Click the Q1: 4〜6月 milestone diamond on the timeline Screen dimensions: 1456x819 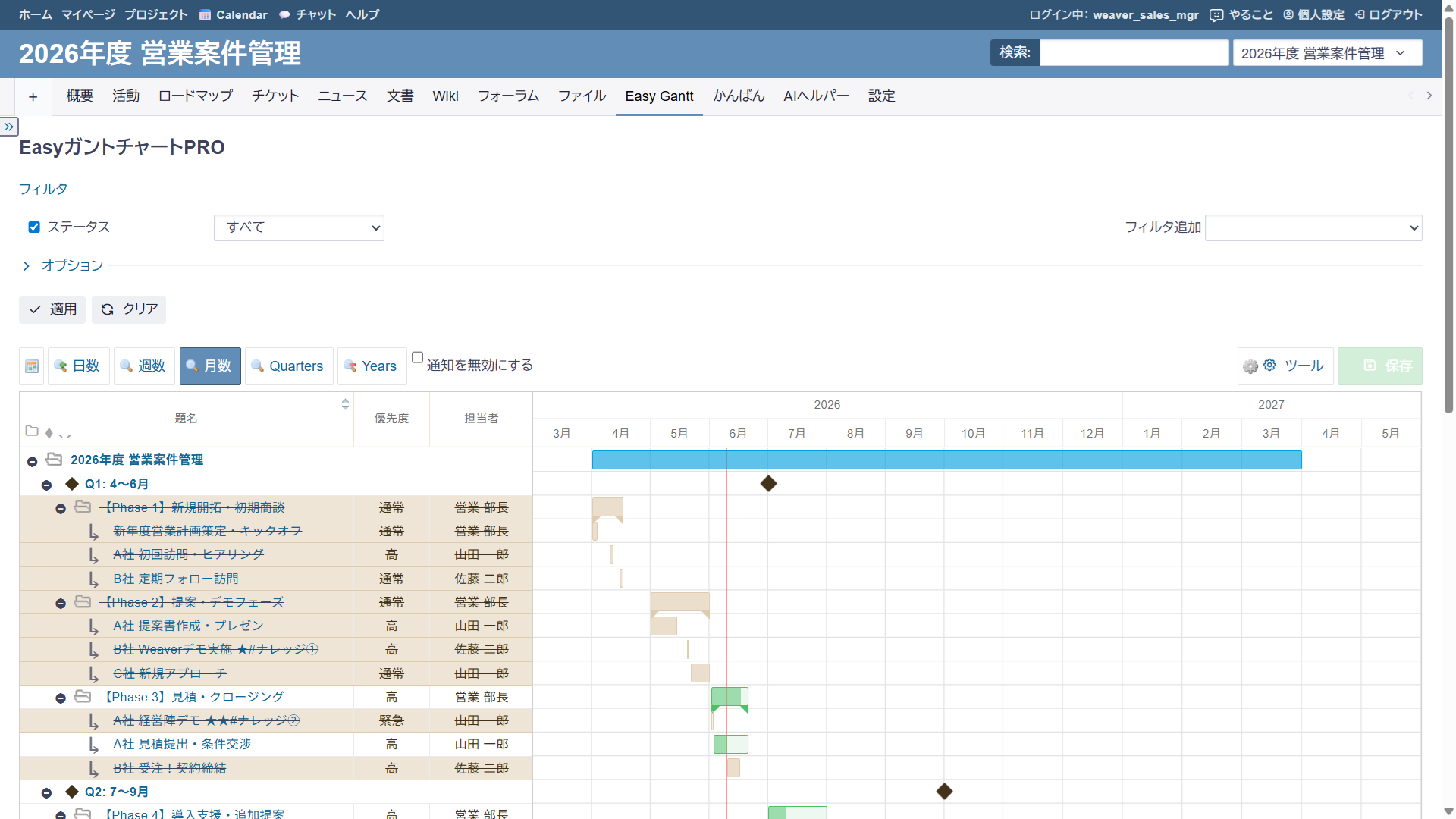768,483
